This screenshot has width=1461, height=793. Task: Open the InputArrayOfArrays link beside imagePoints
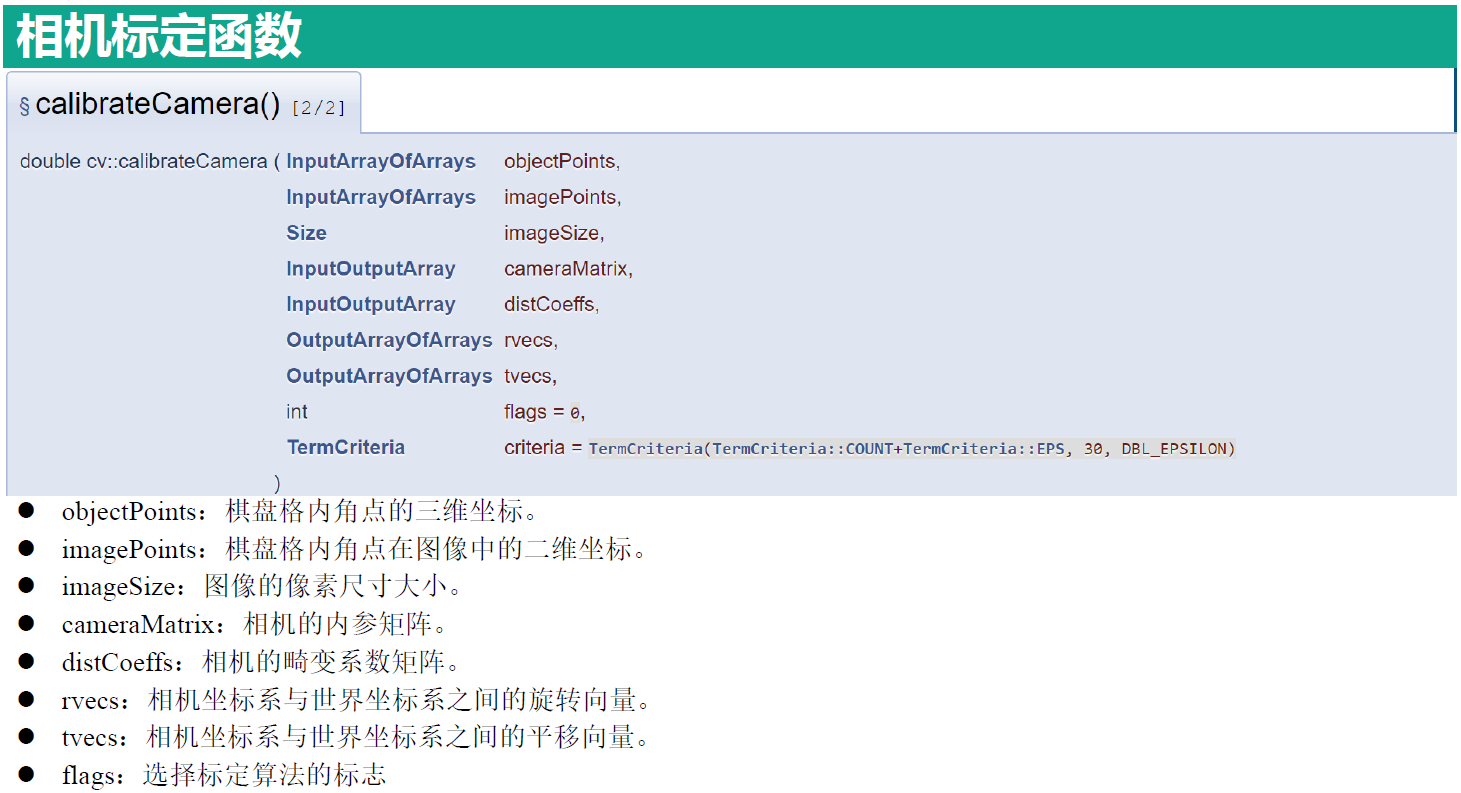tap(381, 197)
